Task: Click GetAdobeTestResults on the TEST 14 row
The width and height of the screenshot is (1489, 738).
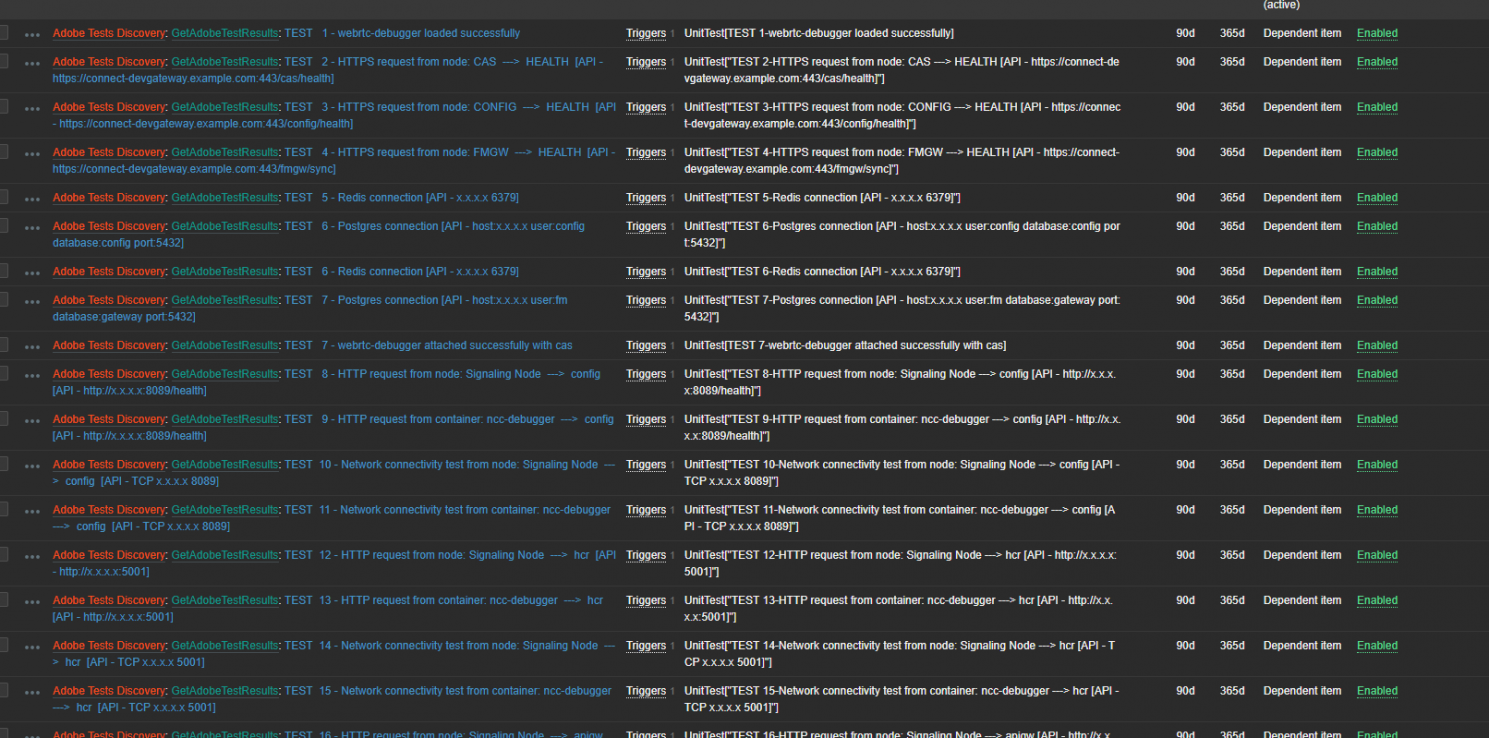Action: point(225,645)
